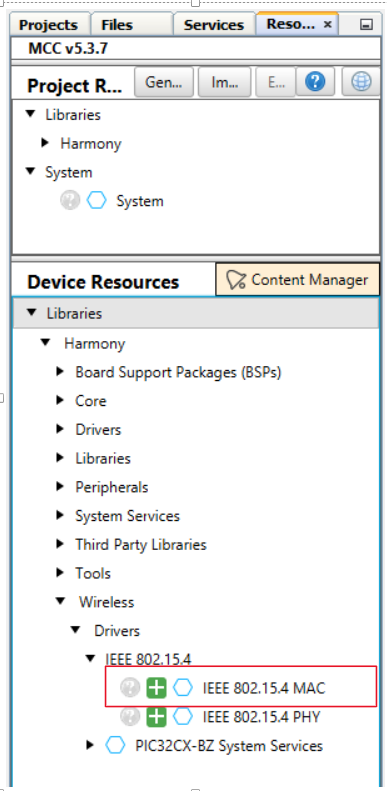Click grey help icon beside IEEE 802.15.4 MAC
The height and width of the screenshot is (791, 387).
pos(130,688)
